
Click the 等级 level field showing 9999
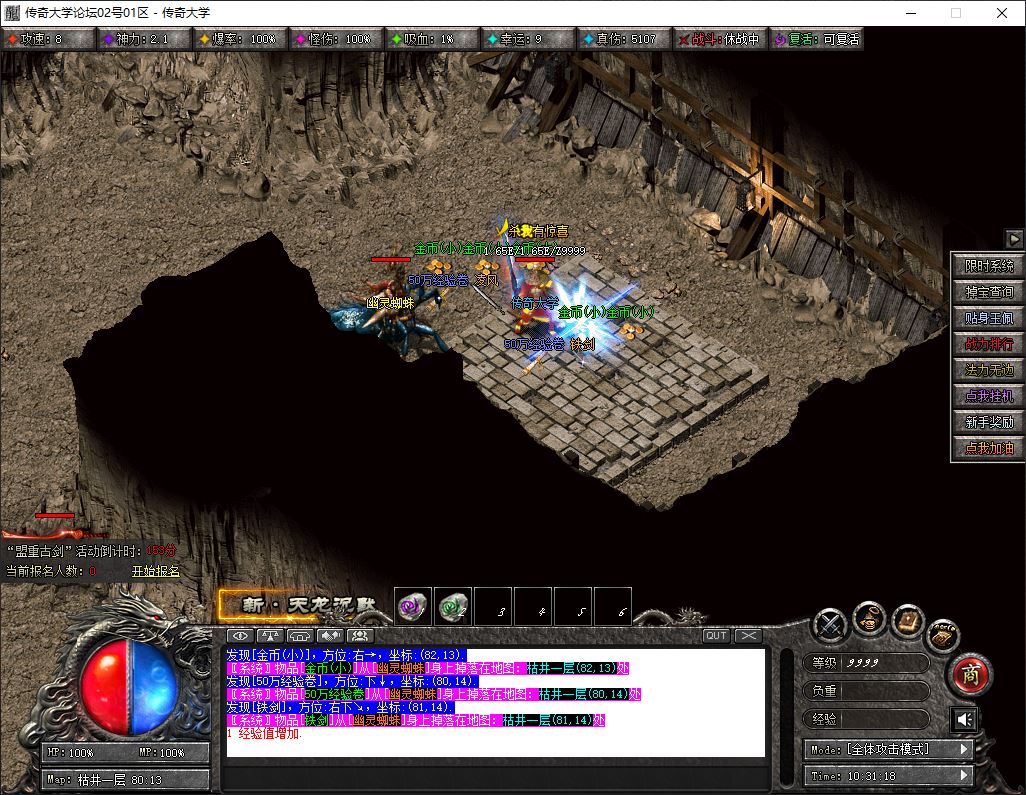866,663
